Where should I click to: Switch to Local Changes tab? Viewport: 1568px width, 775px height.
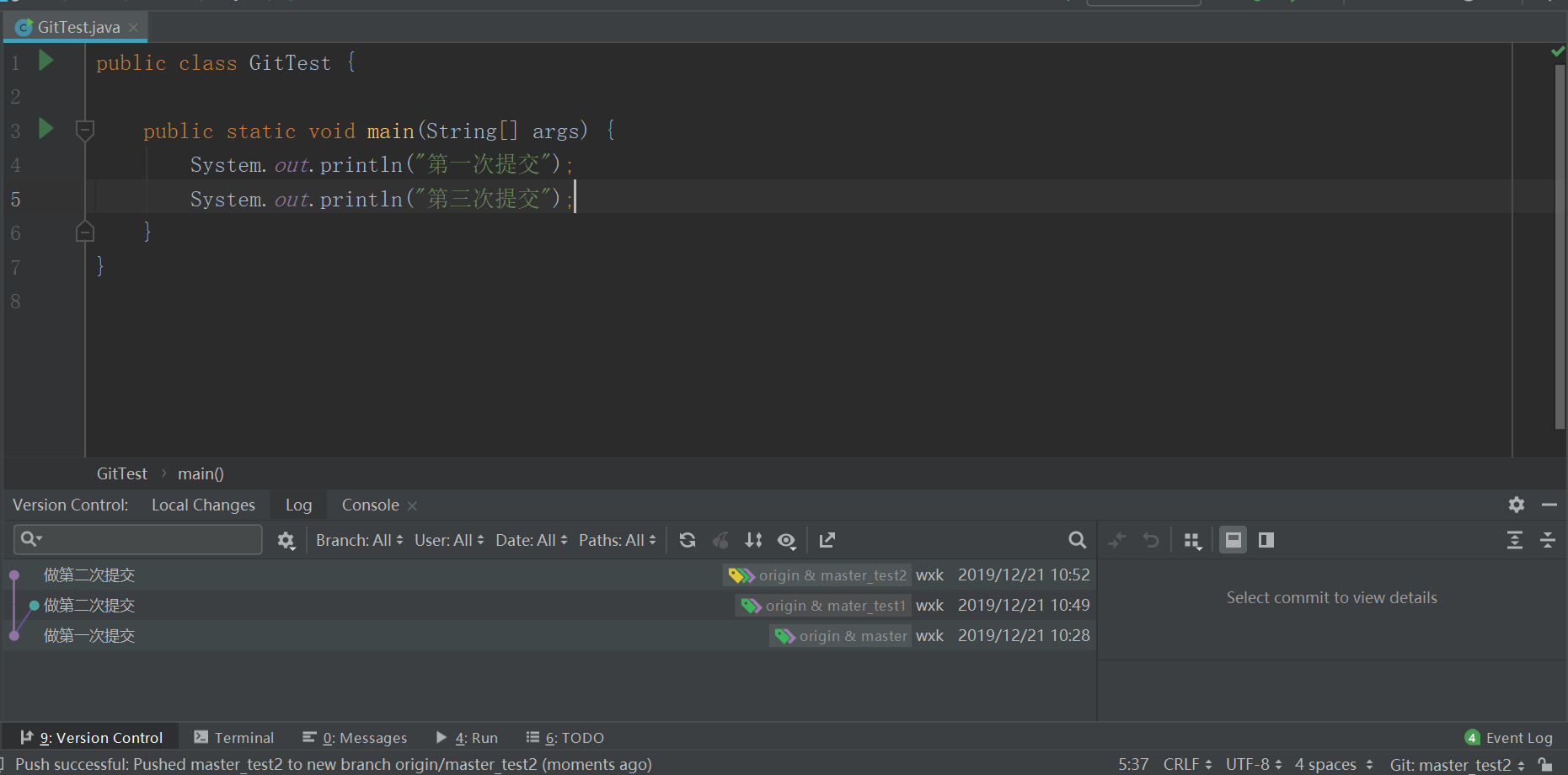coord(203,505)
